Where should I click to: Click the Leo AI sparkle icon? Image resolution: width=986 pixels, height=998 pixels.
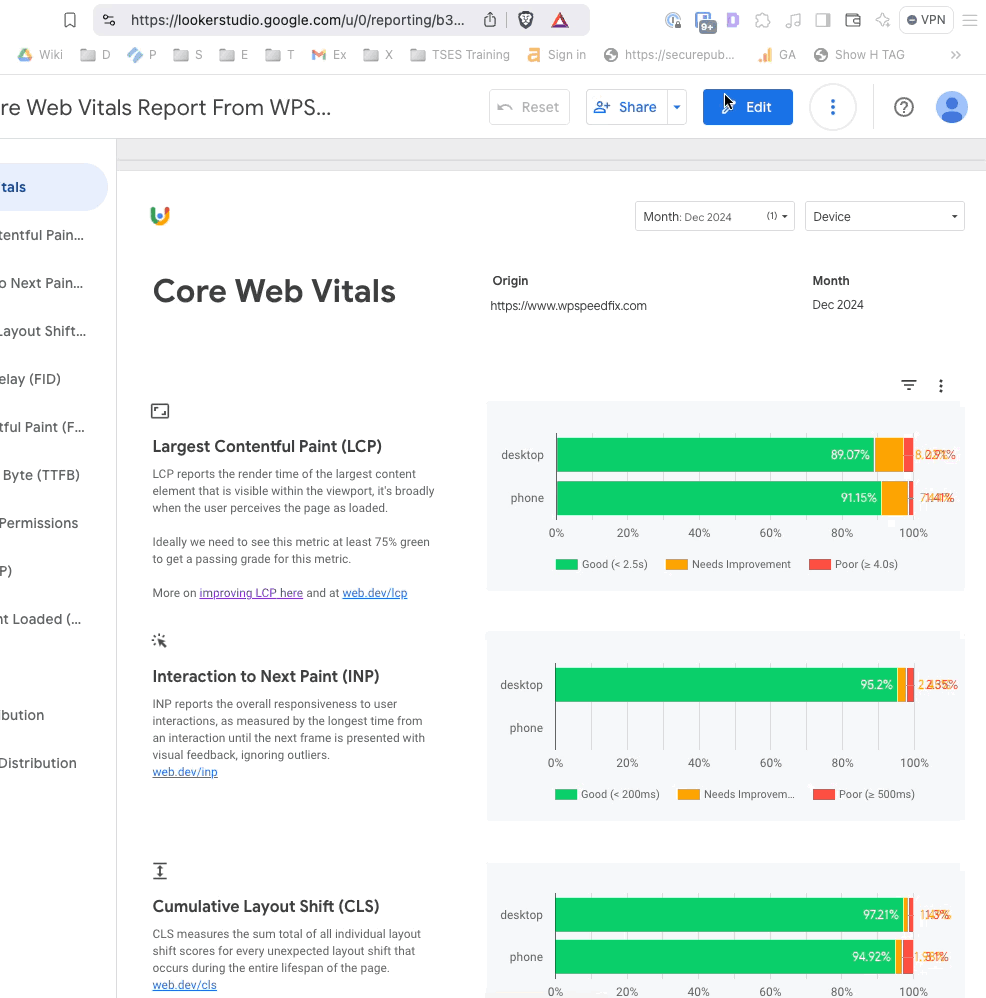[882, 20]
